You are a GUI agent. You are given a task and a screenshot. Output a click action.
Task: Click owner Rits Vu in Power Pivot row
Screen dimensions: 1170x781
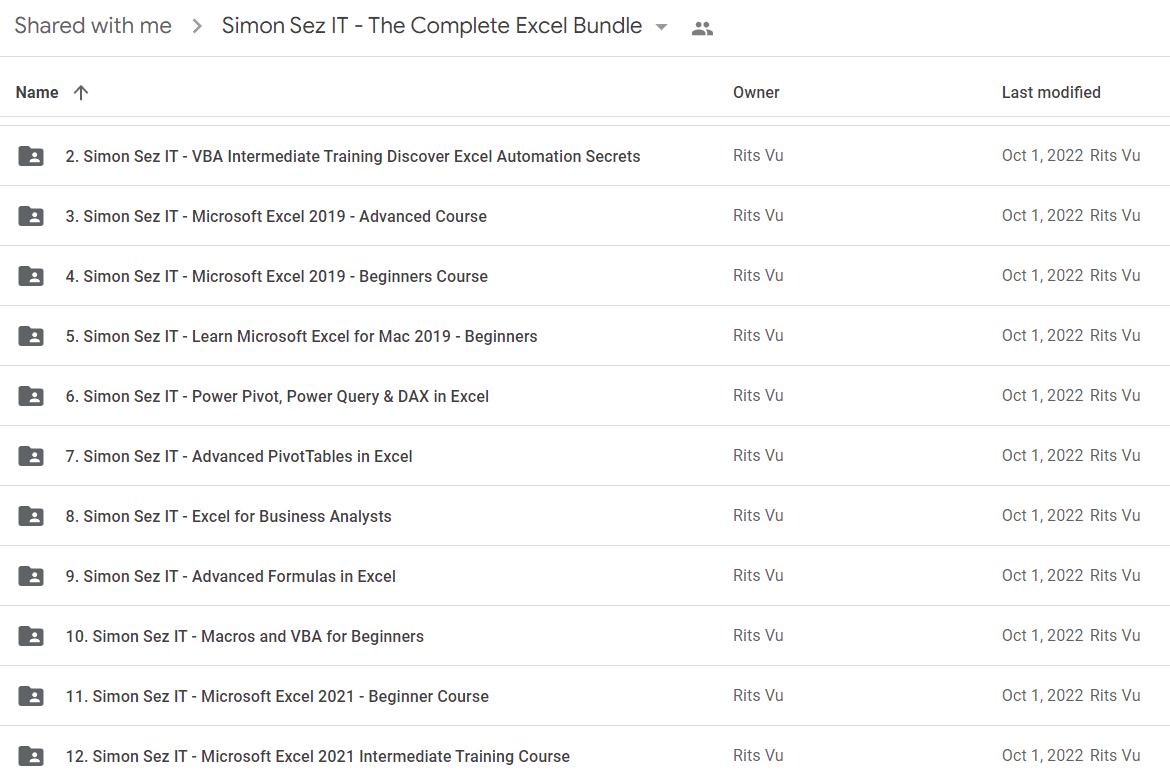coord(758,395)
